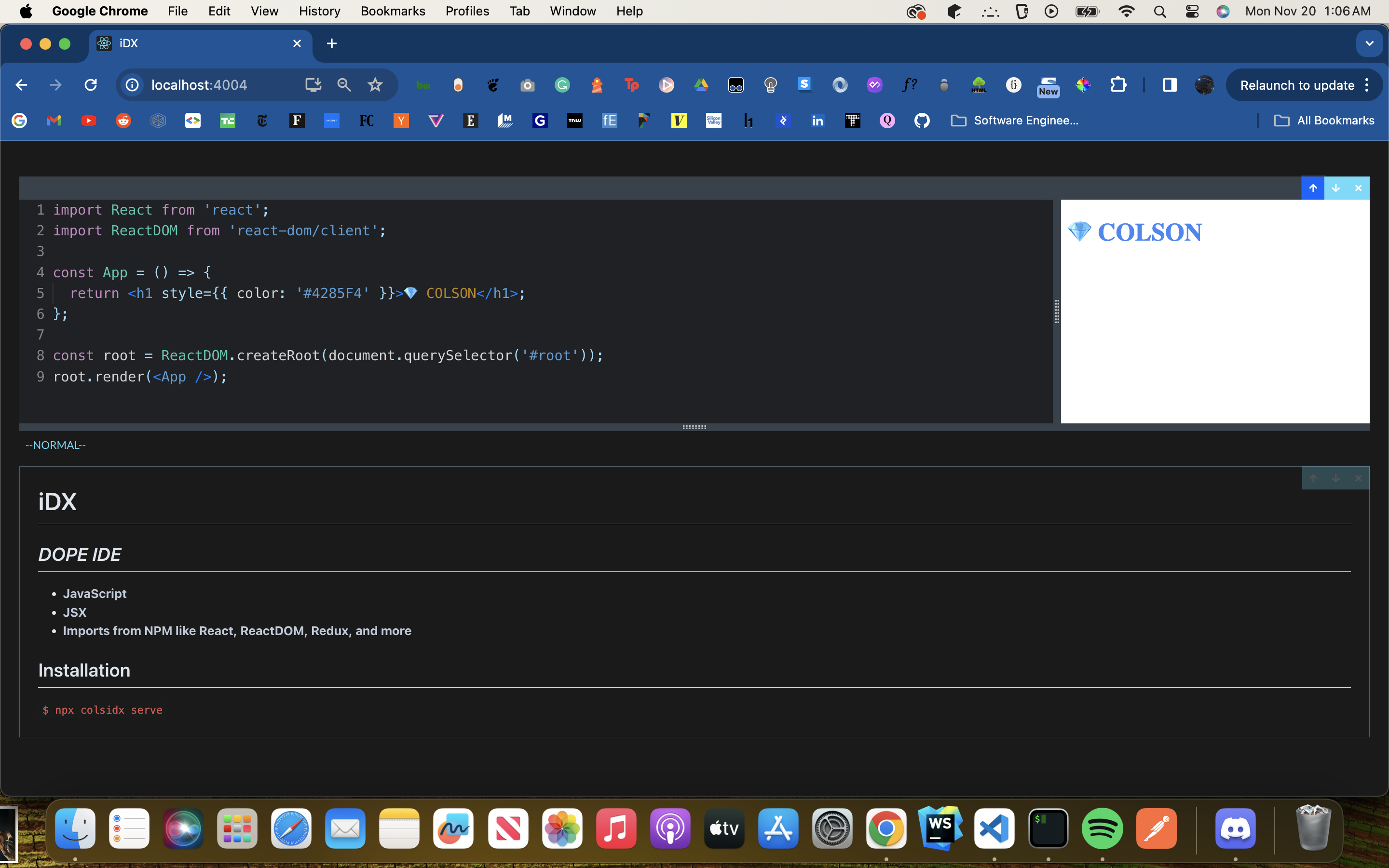Bookmark this page with the star icon

(x=375, y=85)
